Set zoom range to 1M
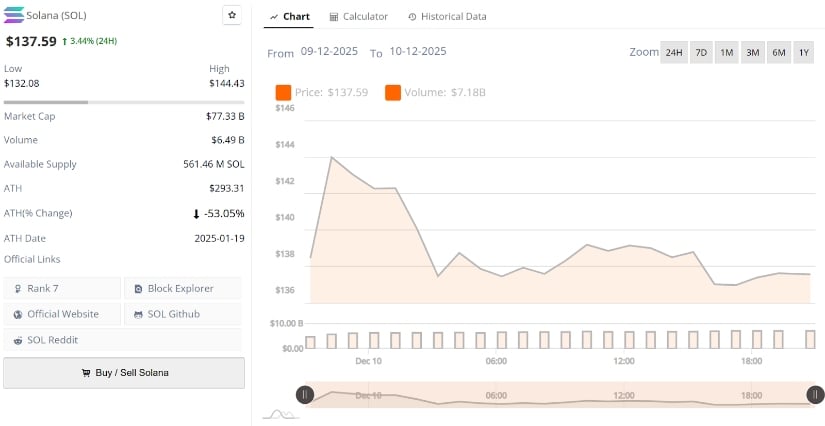Viewport: 825px width, 426px height. point(727,52)
